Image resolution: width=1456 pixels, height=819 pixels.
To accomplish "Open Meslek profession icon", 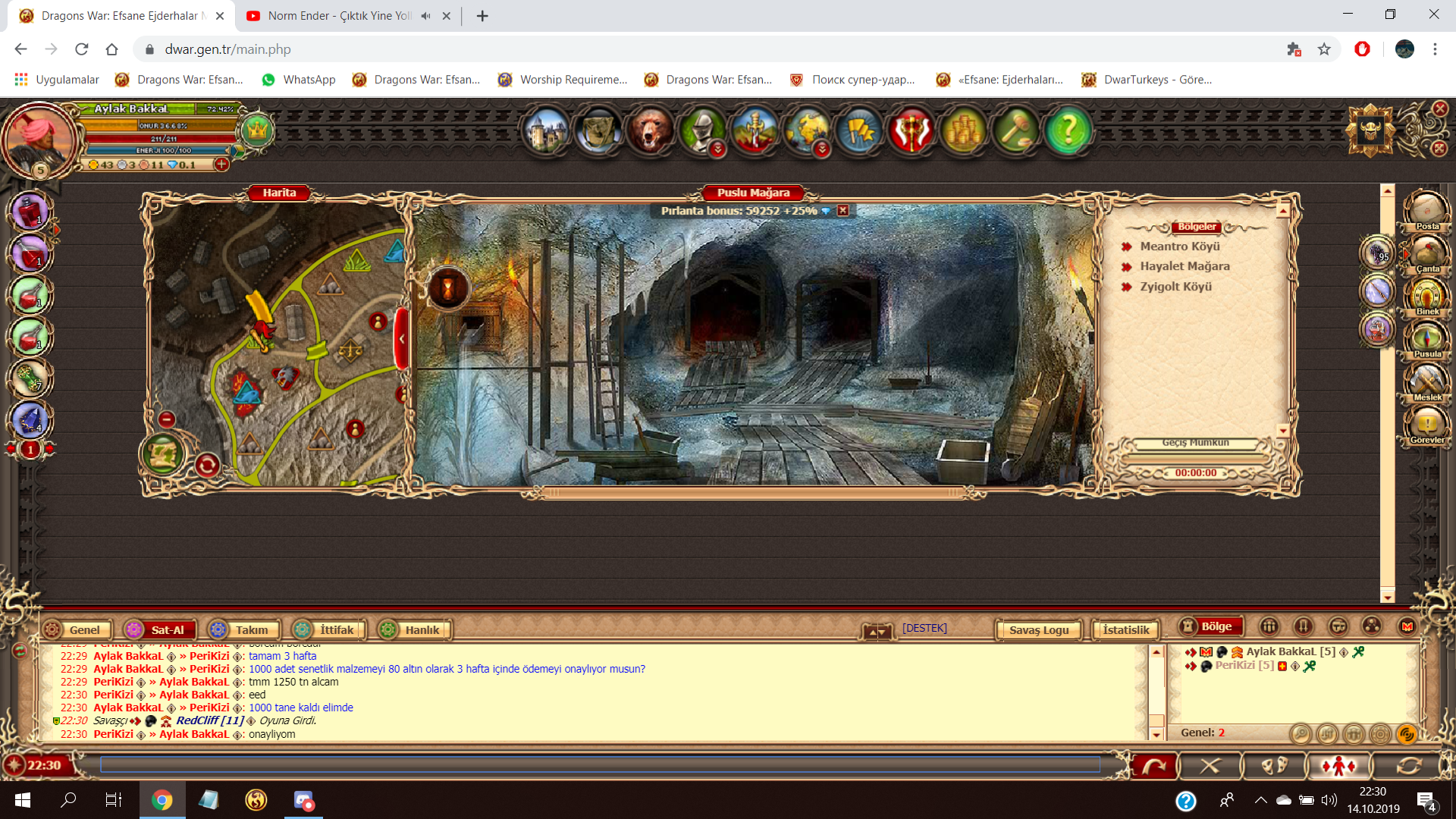I will tap(1426, 381).
